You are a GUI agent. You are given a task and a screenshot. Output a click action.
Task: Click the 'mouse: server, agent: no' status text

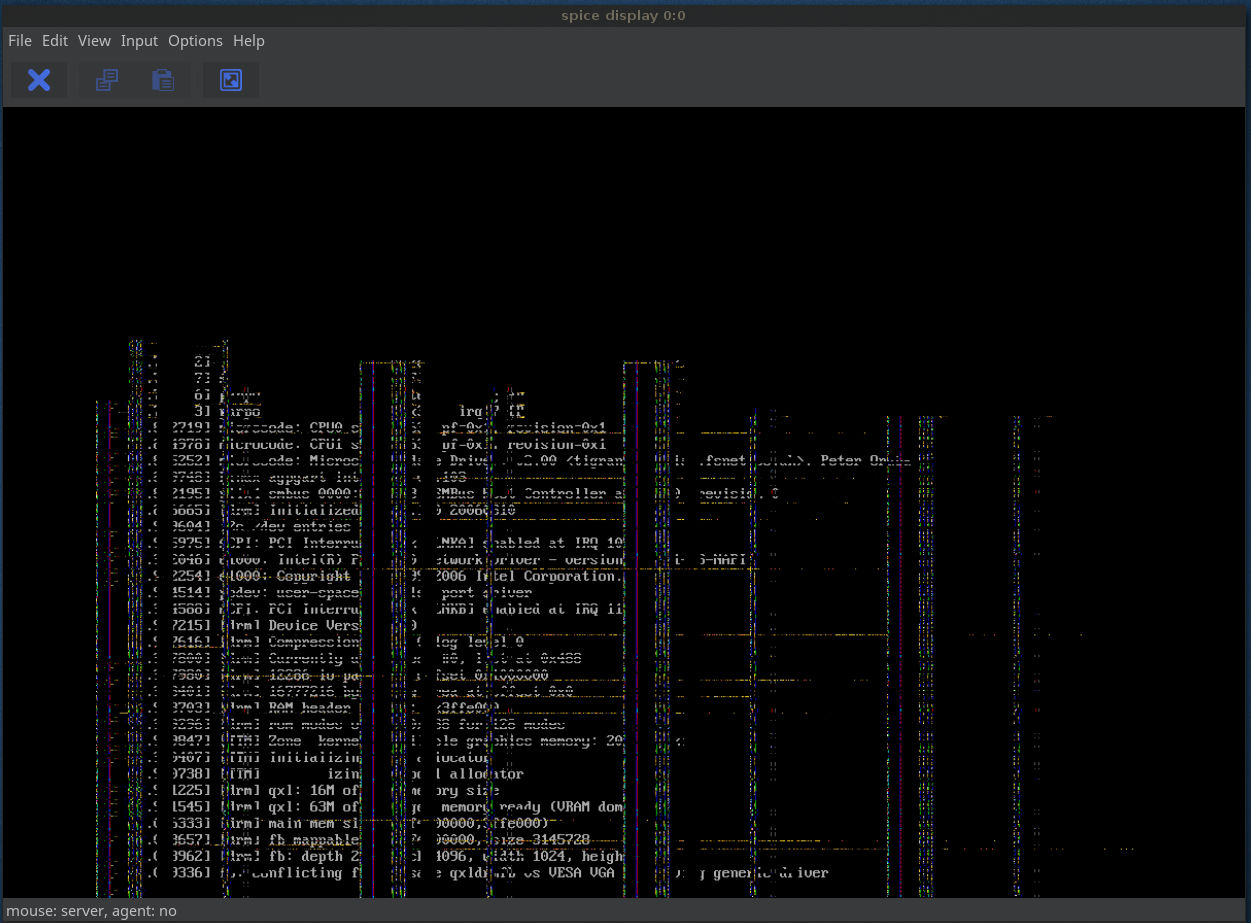tap(92, 910)
